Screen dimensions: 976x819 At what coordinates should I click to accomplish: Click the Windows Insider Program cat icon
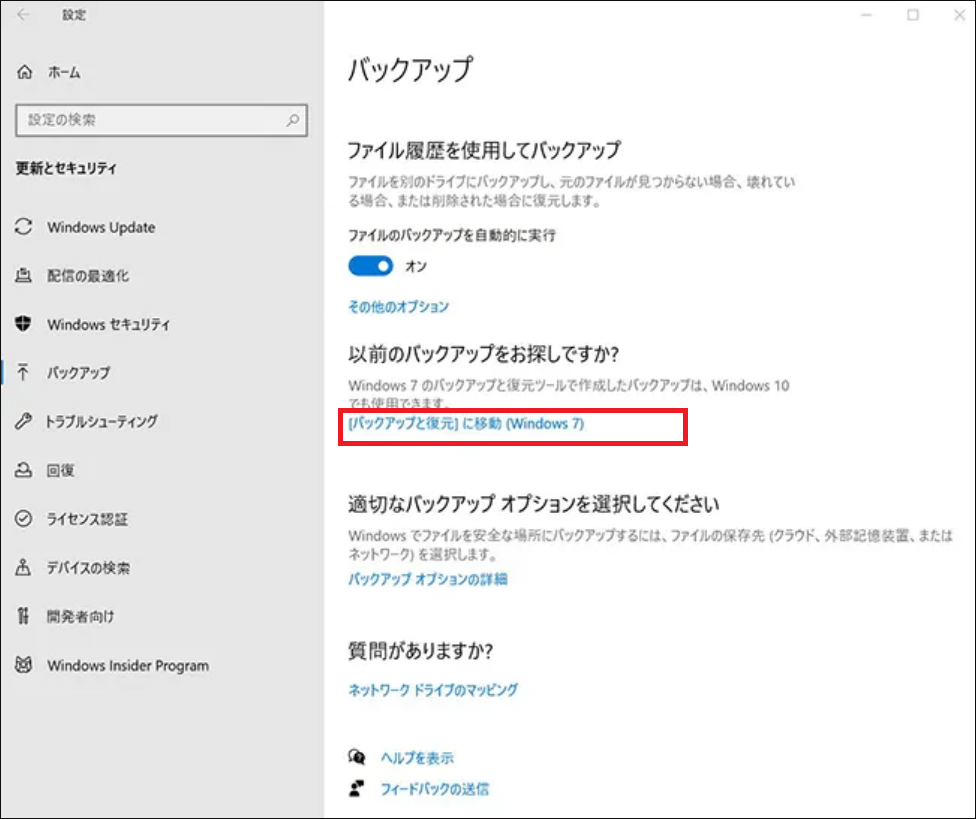click(24, 665)
